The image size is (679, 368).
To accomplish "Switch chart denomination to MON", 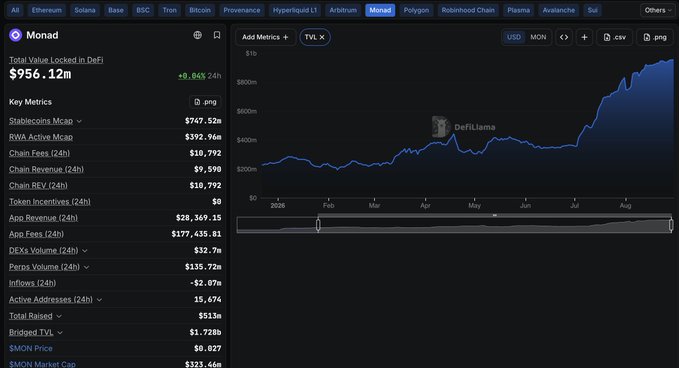I will coord(538,37).
